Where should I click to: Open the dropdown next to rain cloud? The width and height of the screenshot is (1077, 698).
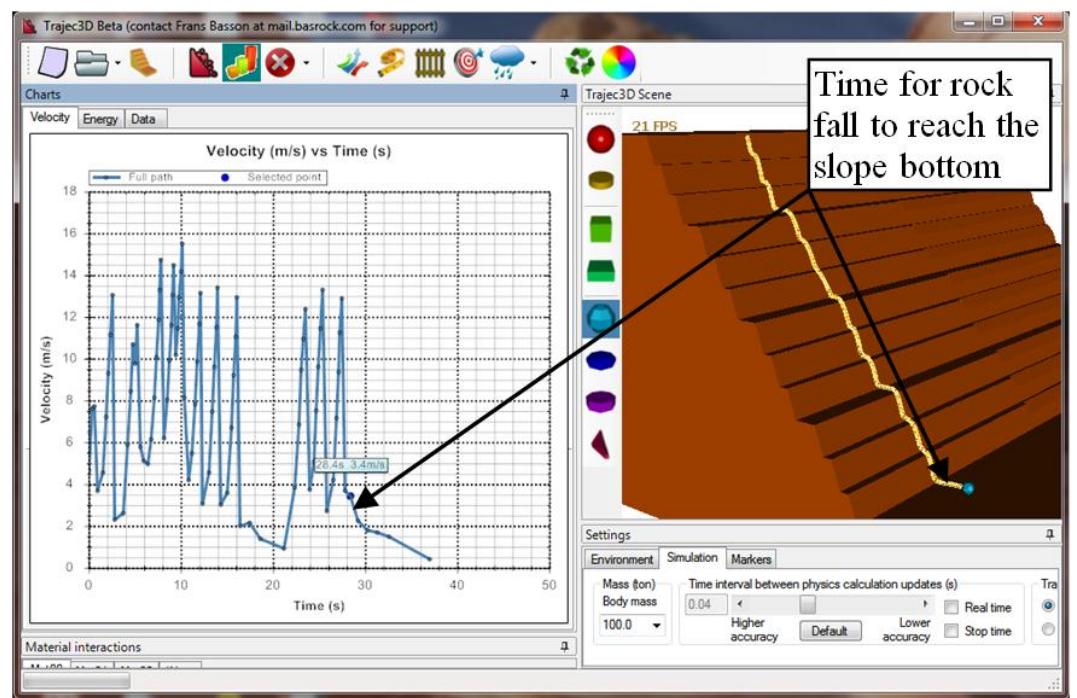[533, 63]
